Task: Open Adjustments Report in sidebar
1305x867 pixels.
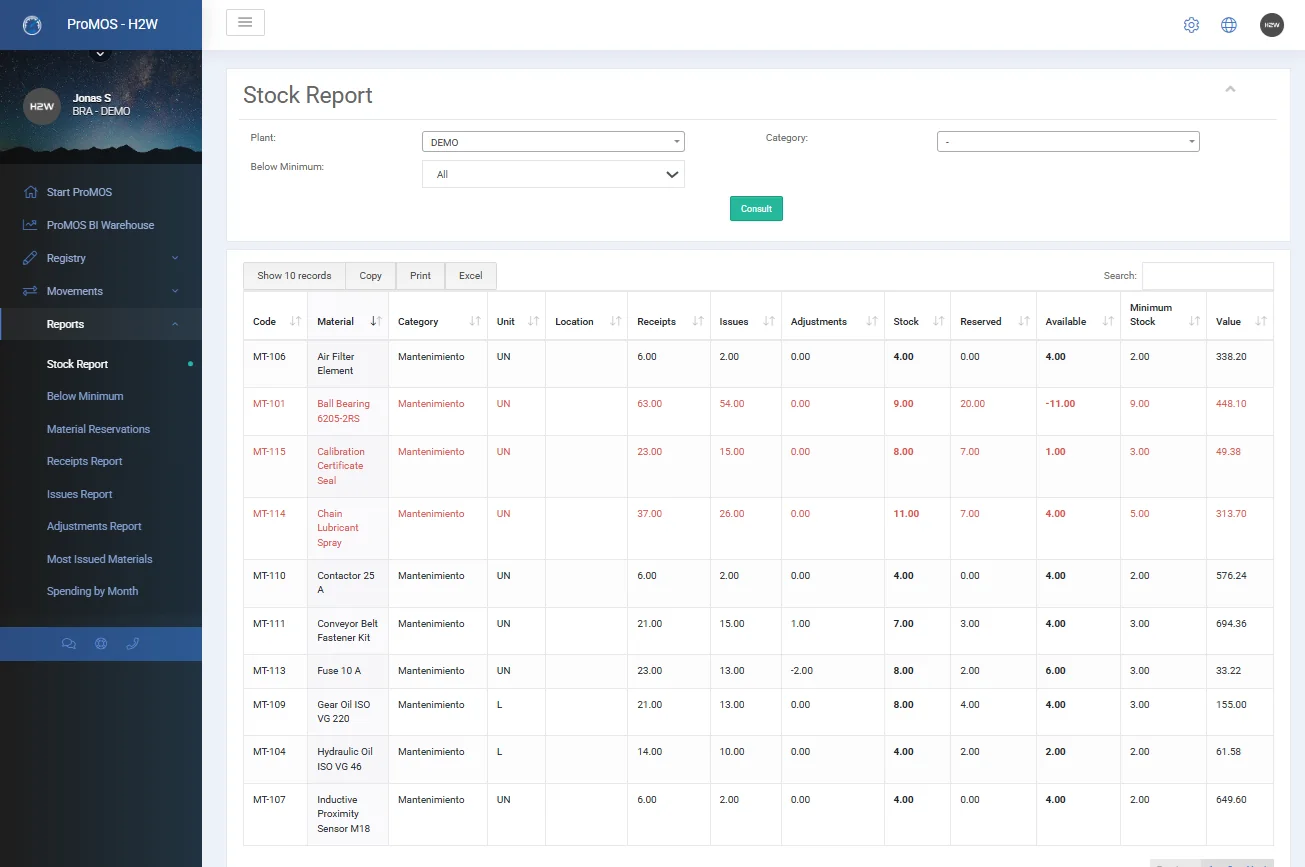Action: coord(94,526)
